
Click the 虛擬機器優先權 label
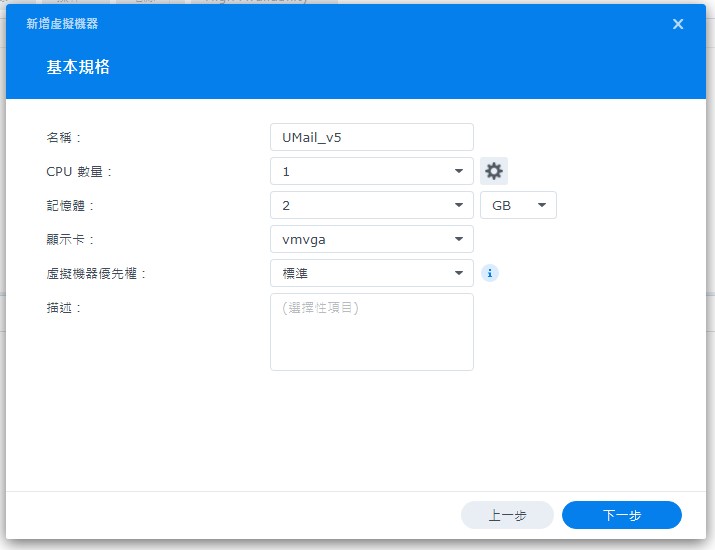click(96, 273)
